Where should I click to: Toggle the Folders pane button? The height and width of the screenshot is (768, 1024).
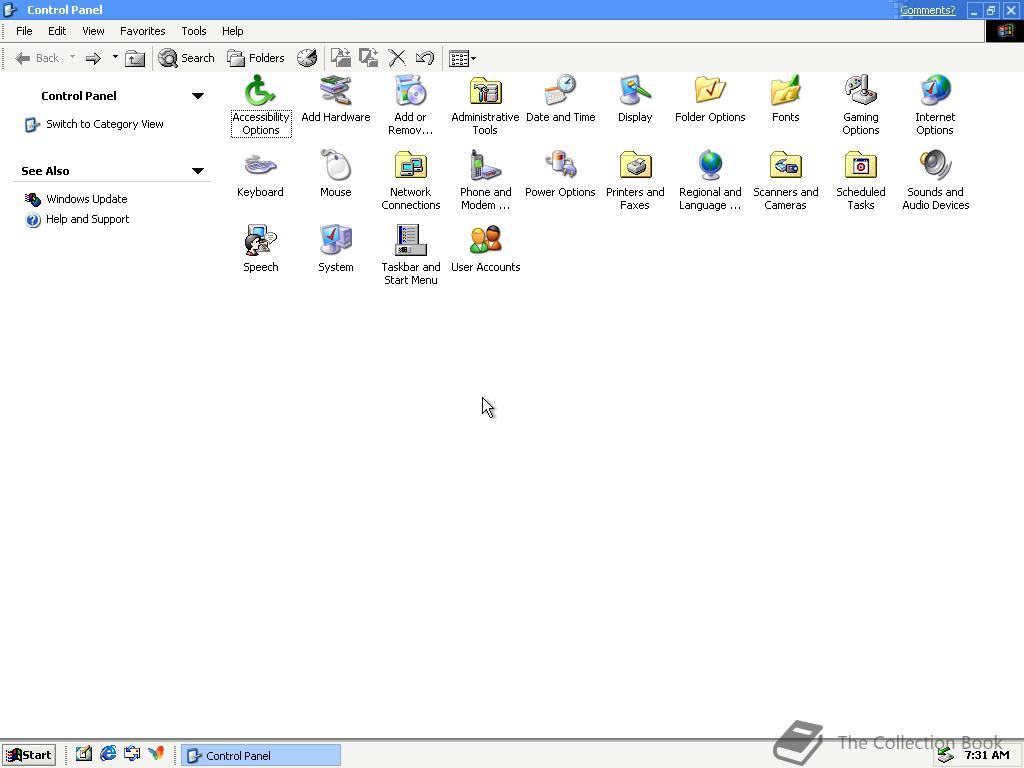(256, 58)
